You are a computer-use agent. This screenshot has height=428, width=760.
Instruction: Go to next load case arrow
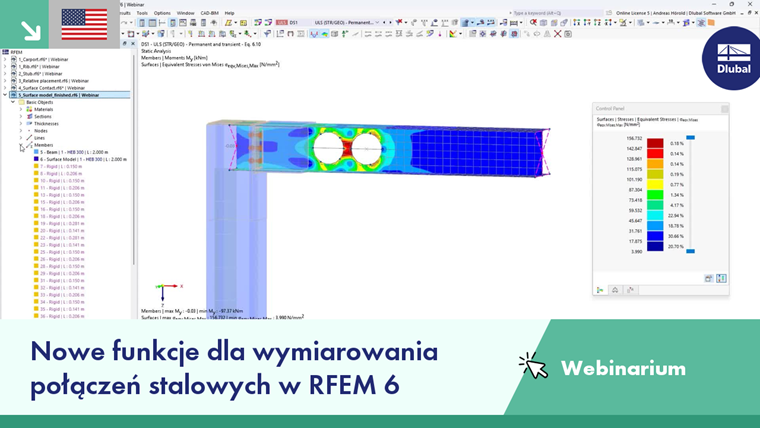click(390, 22)
